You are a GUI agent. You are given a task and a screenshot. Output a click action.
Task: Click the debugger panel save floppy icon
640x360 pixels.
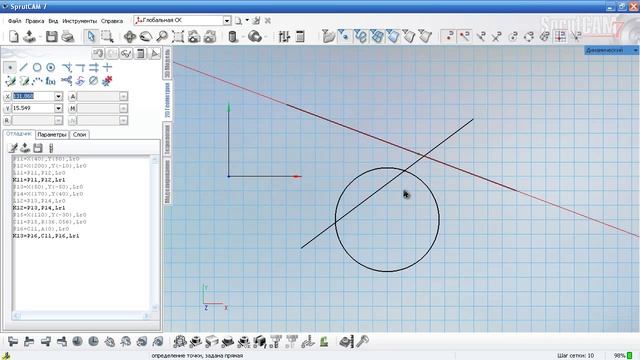coord(38,148)
